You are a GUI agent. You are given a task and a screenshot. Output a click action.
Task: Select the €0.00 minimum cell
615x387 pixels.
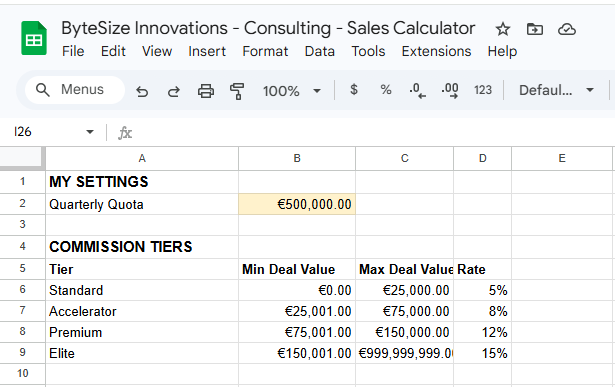[297, 290]
